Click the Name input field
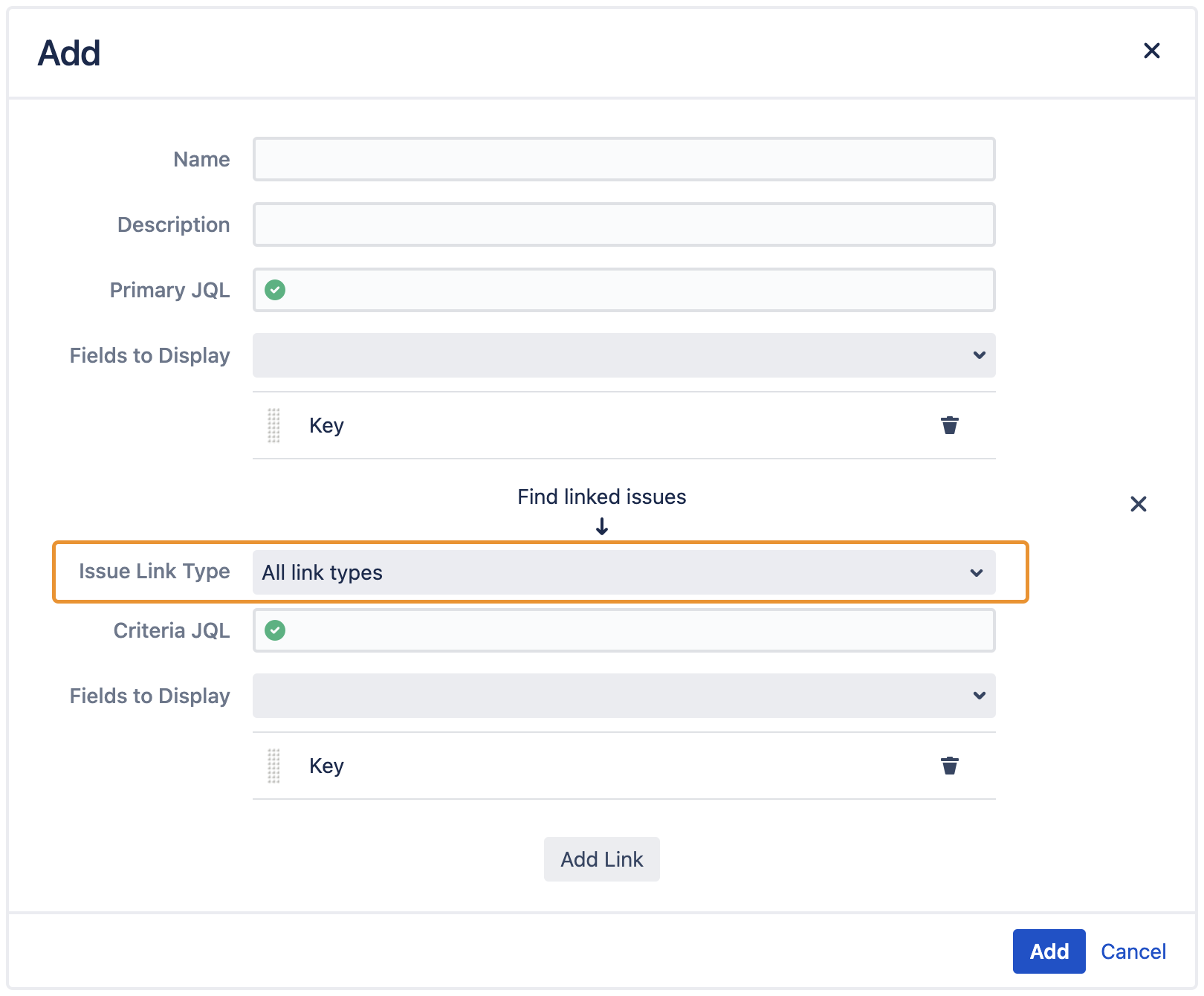The image size is (1204, 996). [624, 159]
